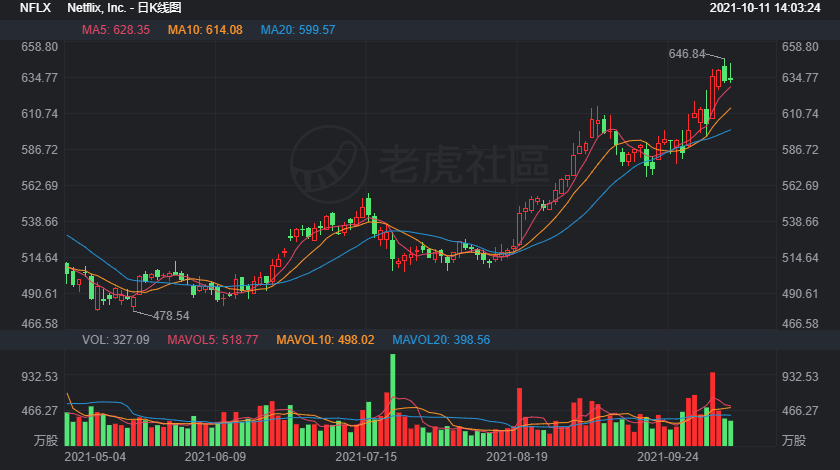The width and height of the screenshot is (840, 470).
Task: Click the tallest green volume bar in mid-July
Action: coord(393,400)
